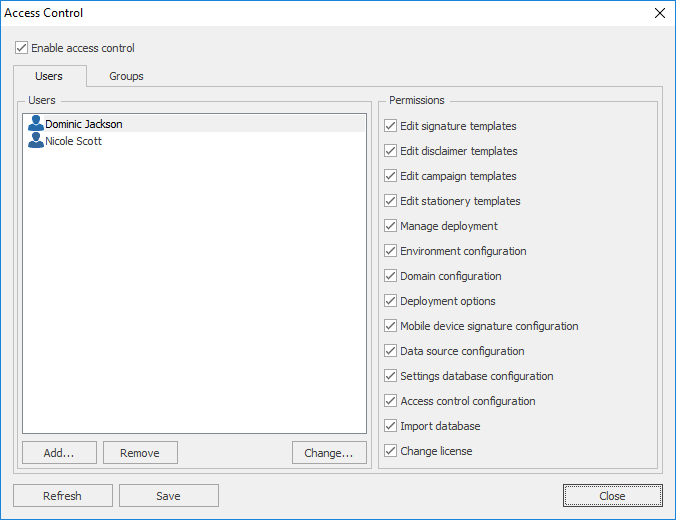Viewport: 676px width, 520px height.
Task: Click the Add... button
Action: pos(59,453)
